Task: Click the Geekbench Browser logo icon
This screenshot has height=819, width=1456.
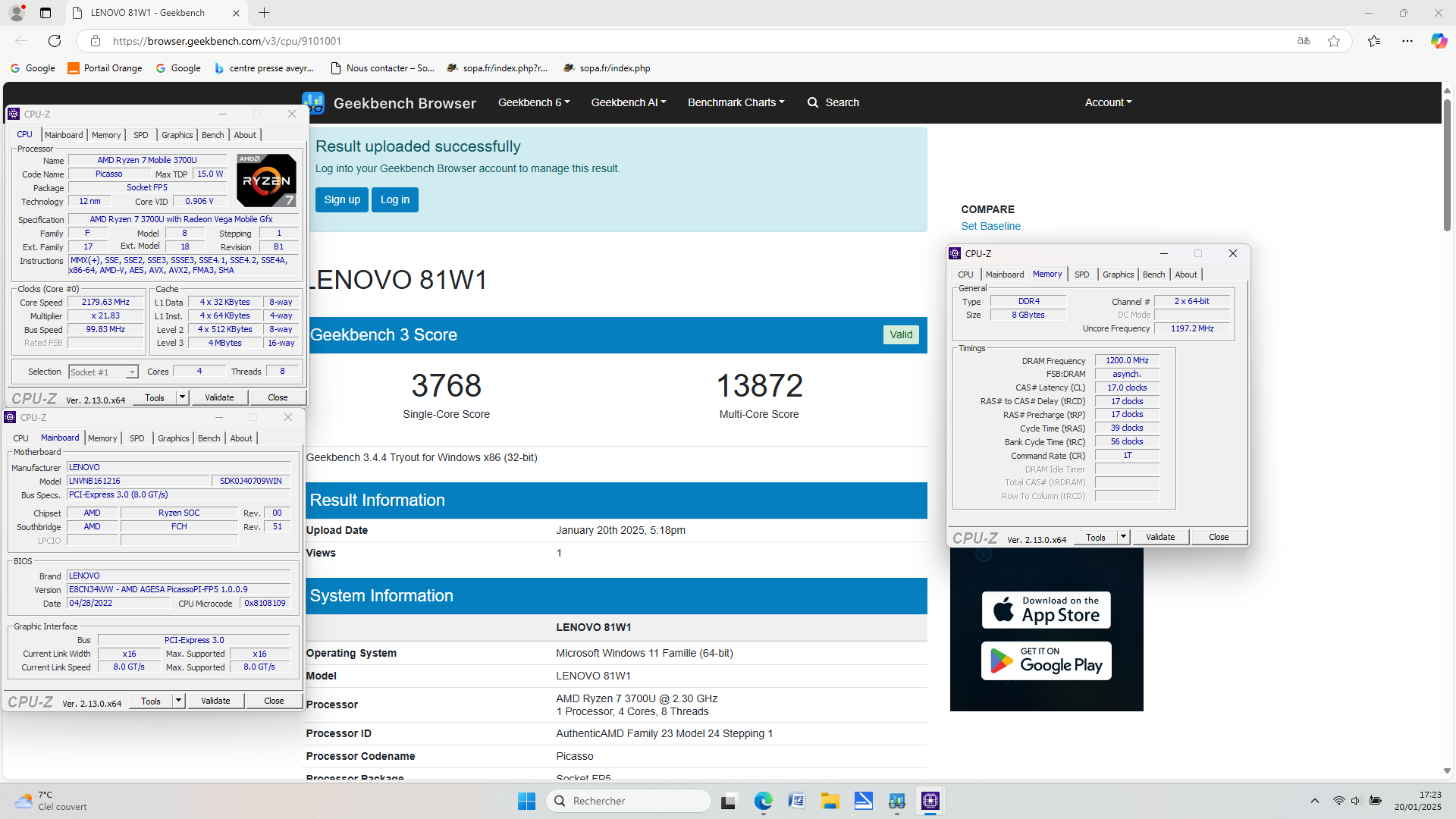Action: 313,102
